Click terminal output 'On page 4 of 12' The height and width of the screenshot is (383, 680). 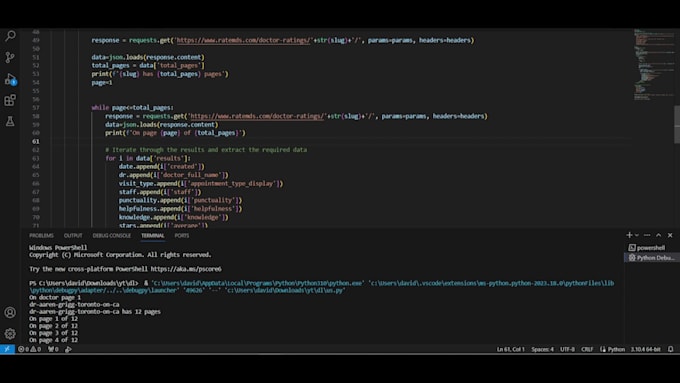point(53,340)
